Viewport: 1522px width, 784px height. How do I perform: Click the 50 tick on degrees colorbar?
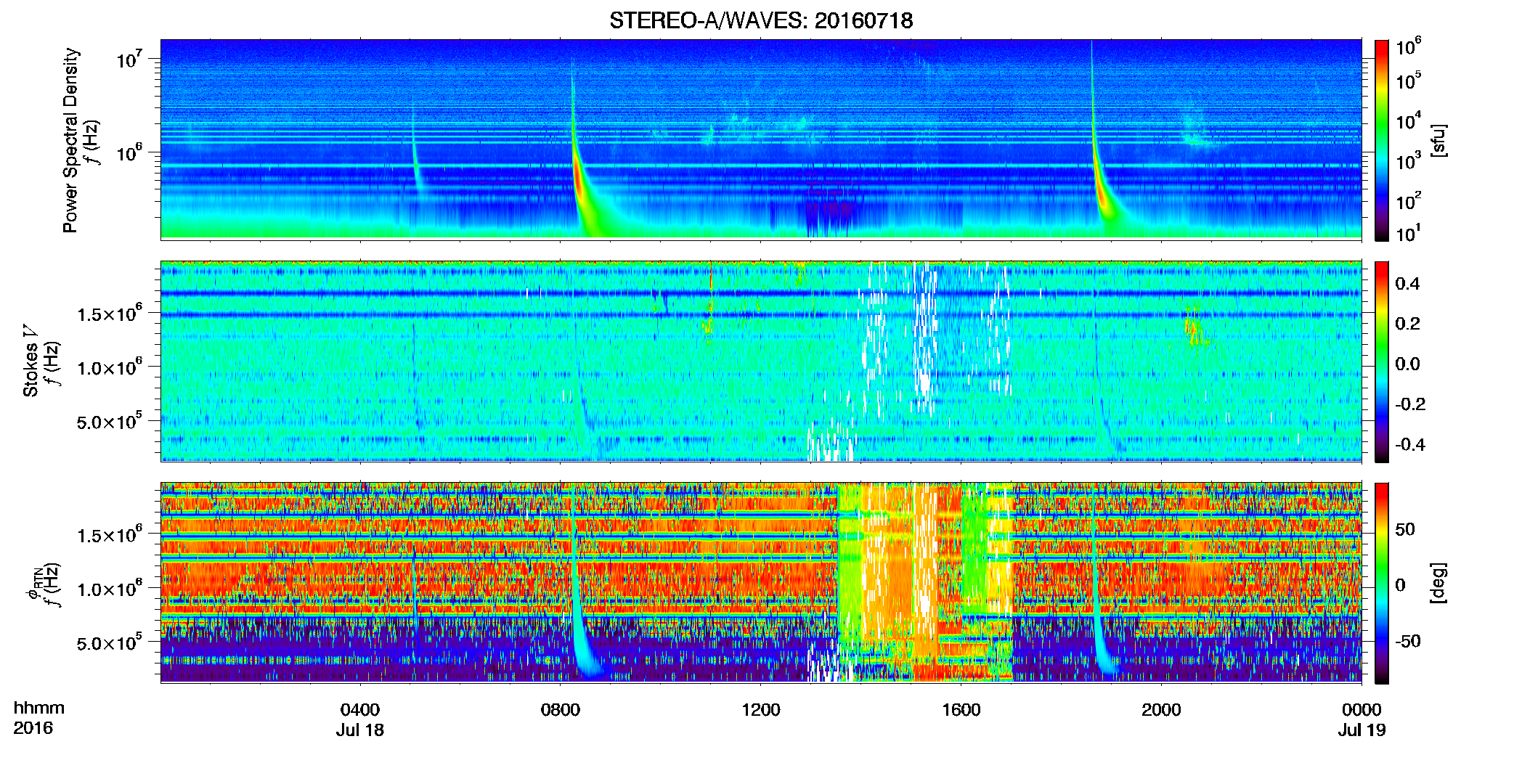pos(1405,529)
